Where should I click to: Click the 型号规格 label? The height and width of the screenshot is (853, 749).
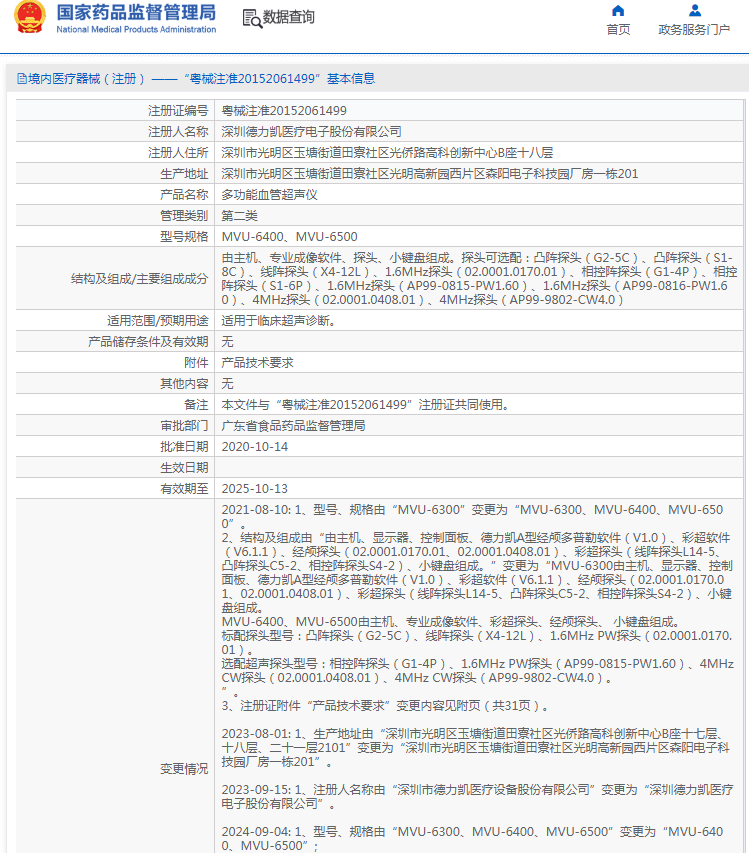tap(184, 237)
